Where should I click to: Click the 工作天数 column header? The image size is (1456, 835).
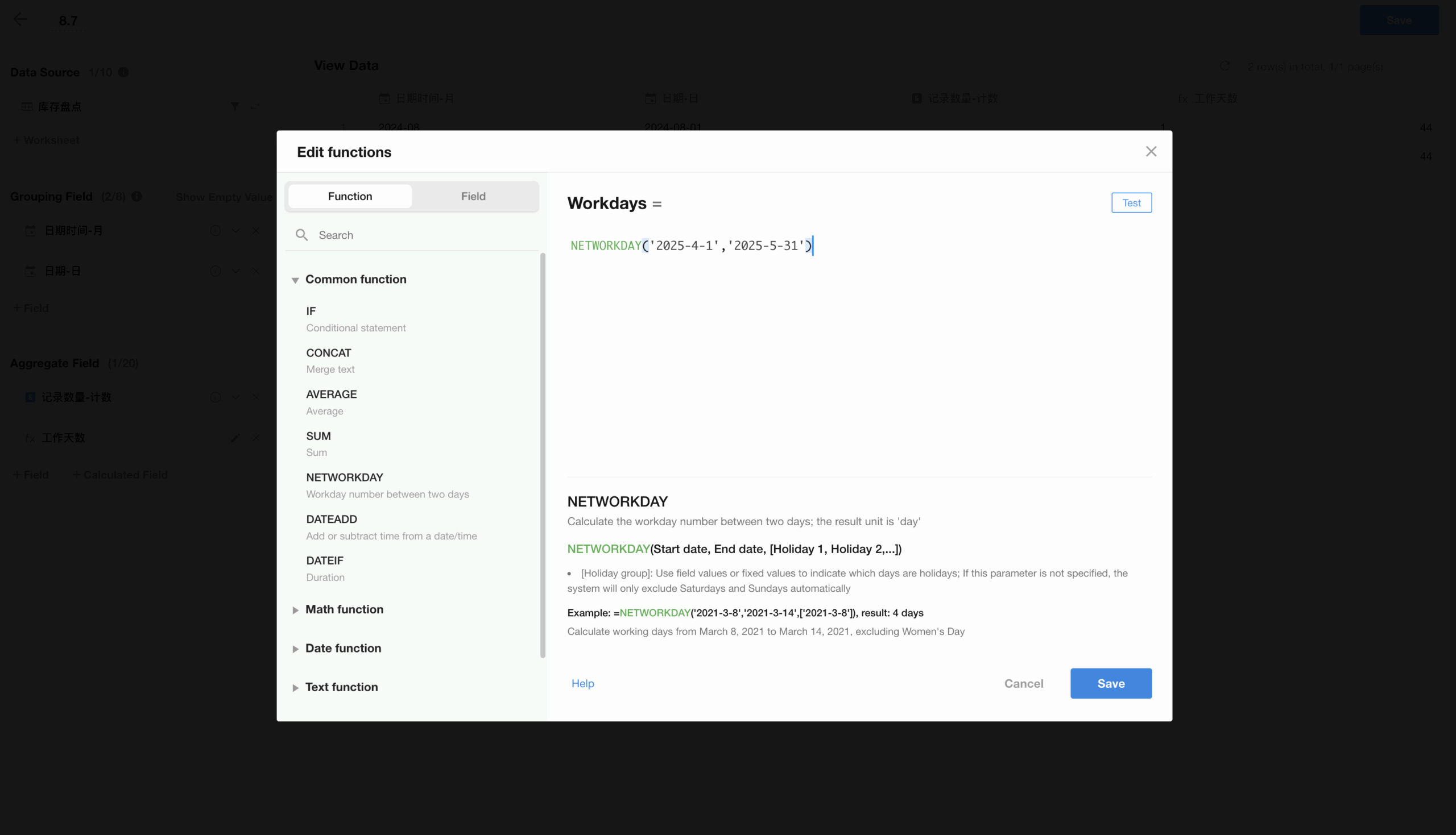(1208, 99)
